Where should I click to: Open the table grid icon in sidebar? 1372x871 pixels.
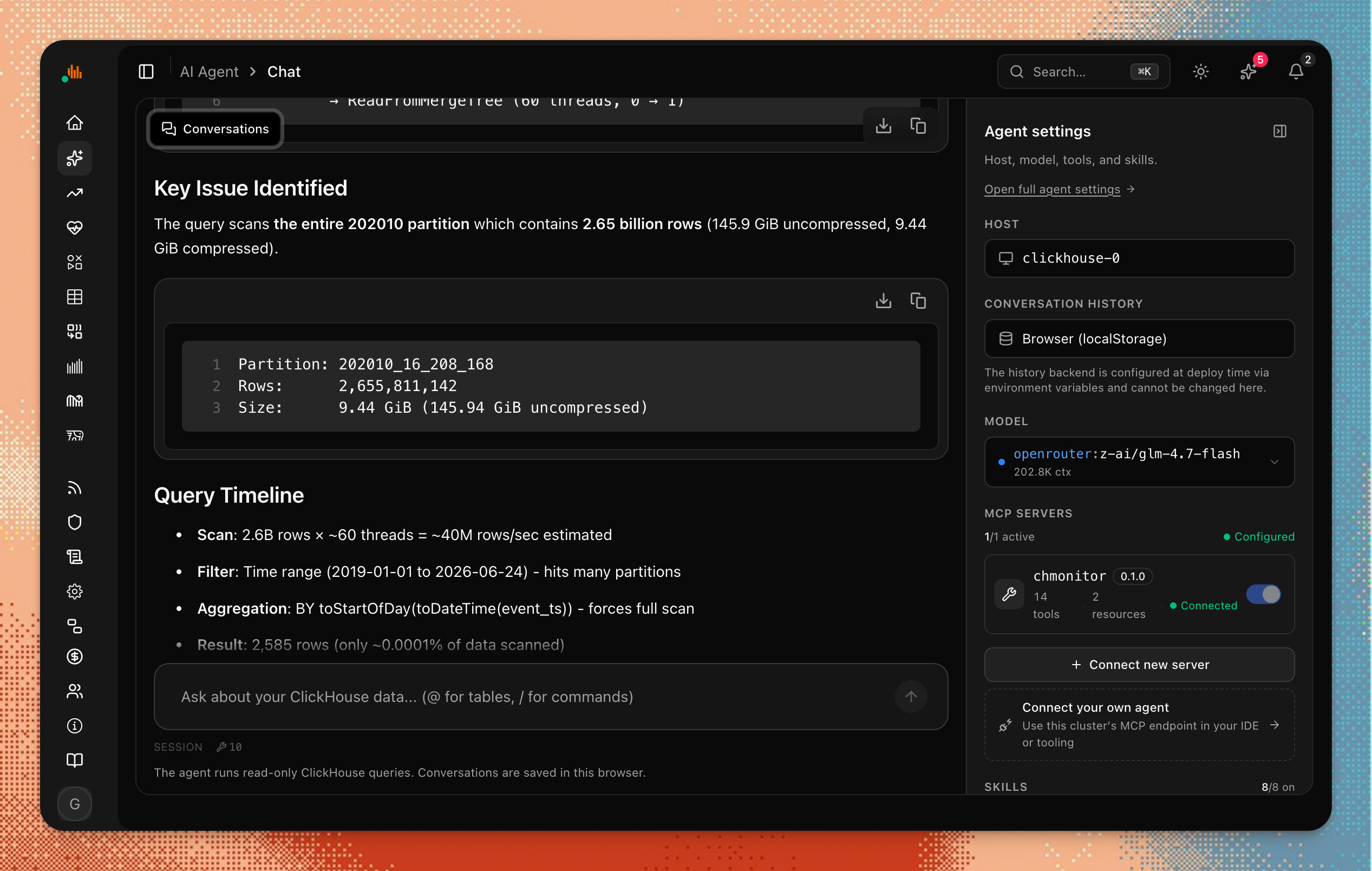[75, 297]
